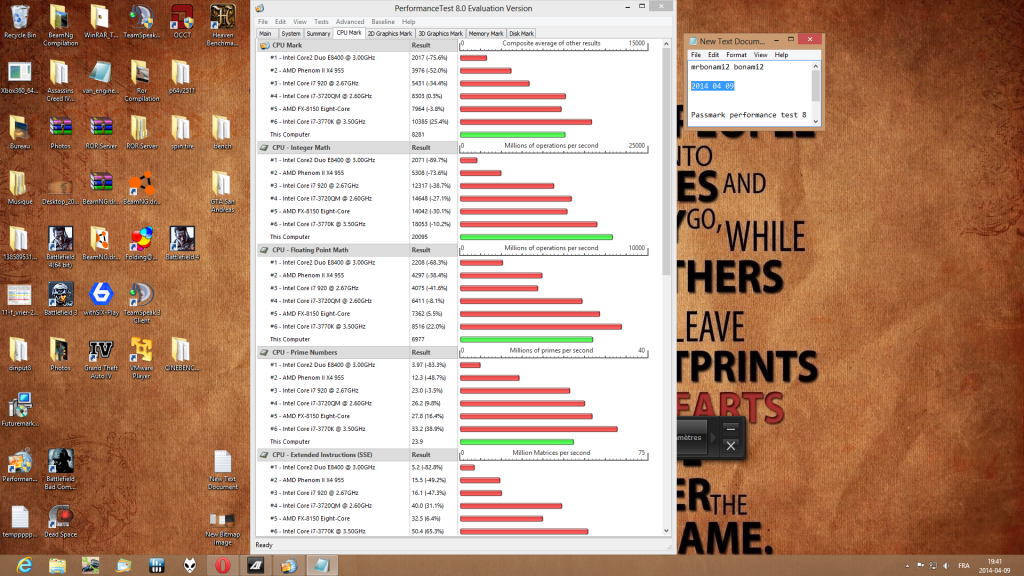This screenshot has height=576, width=1024.
Task: Click the volume icon in system tray
Action: pyautogui.click(x=946, y=566)
